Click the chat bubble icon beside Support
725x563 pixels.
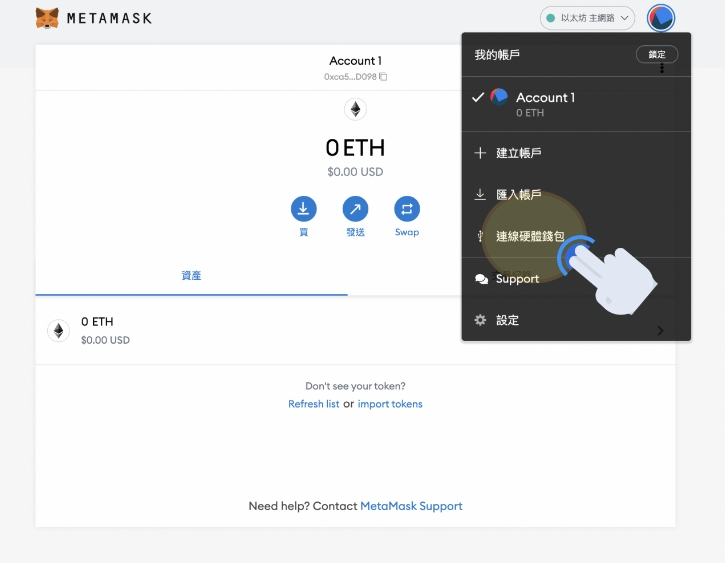481,279
